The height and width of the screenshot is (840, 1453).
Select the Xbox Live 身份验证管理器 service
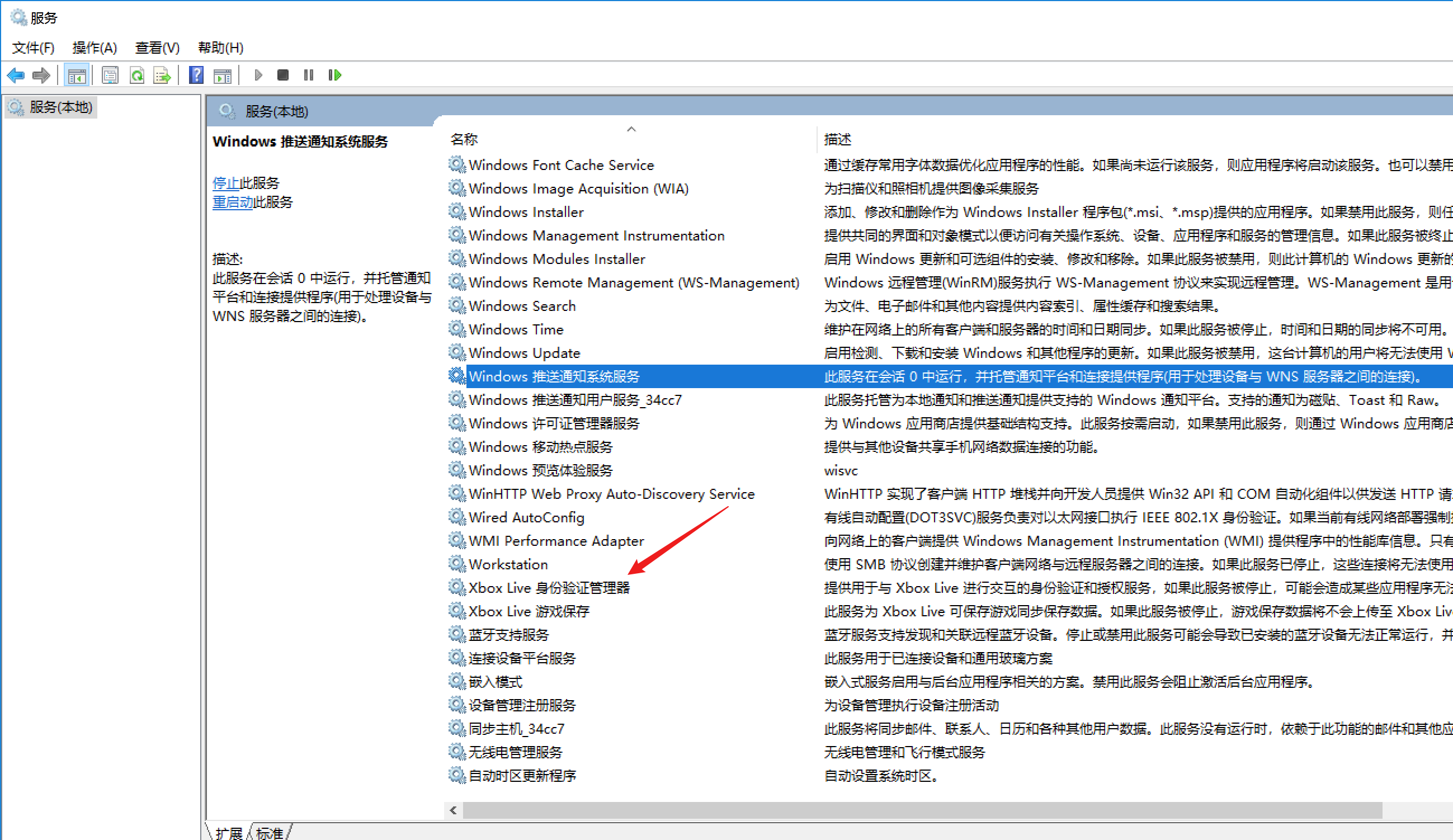548,587
